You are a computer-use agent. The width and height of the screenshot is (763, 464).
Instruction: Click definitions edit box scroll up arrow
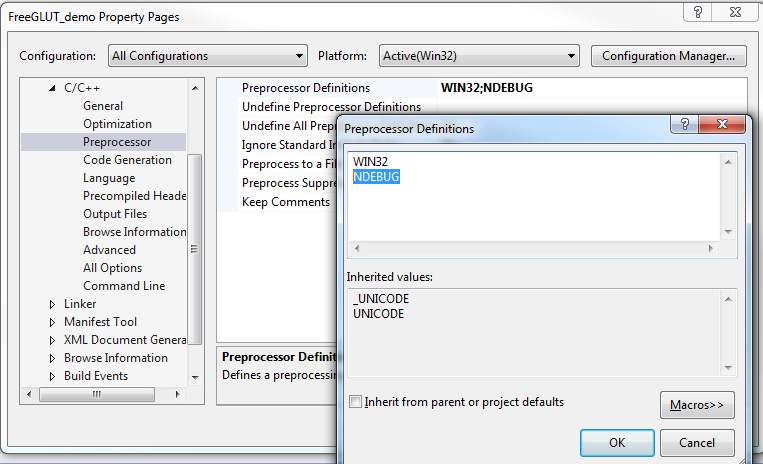pos(728,162)
